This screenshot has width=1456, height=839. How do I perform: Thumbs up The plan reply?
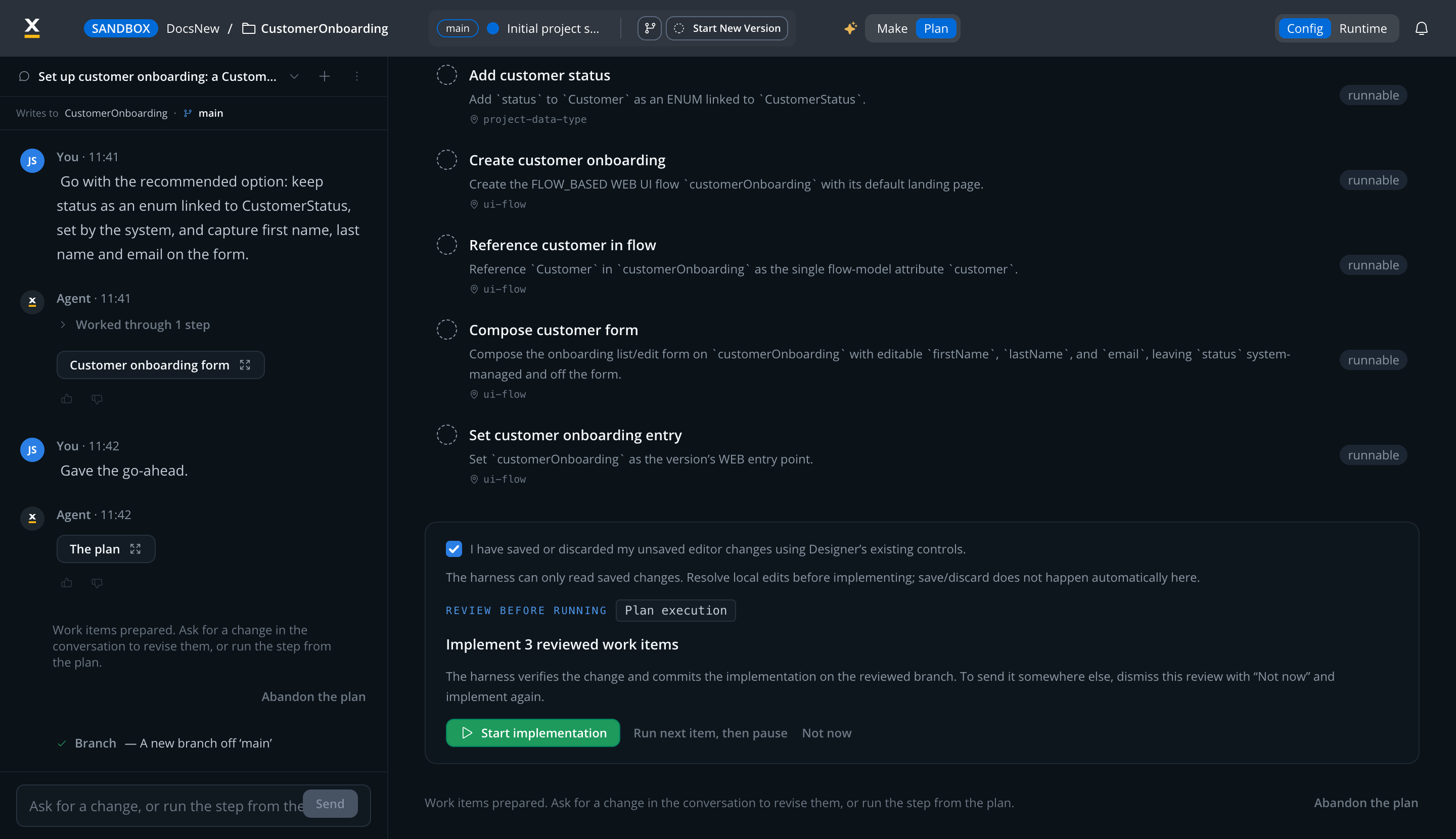tap(67, 583)
